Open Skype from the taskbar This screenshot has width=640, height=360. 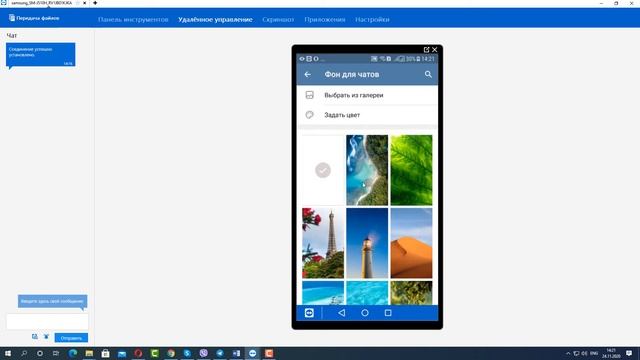pos(187,353)
